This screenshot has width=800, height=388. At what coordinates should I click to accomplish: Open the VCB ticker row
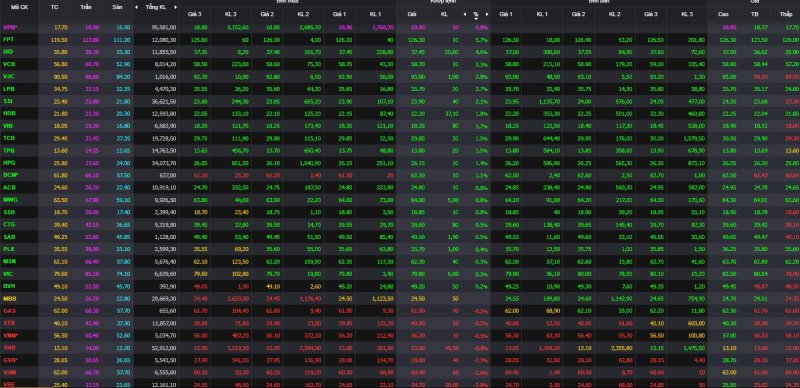pos(8,64)
